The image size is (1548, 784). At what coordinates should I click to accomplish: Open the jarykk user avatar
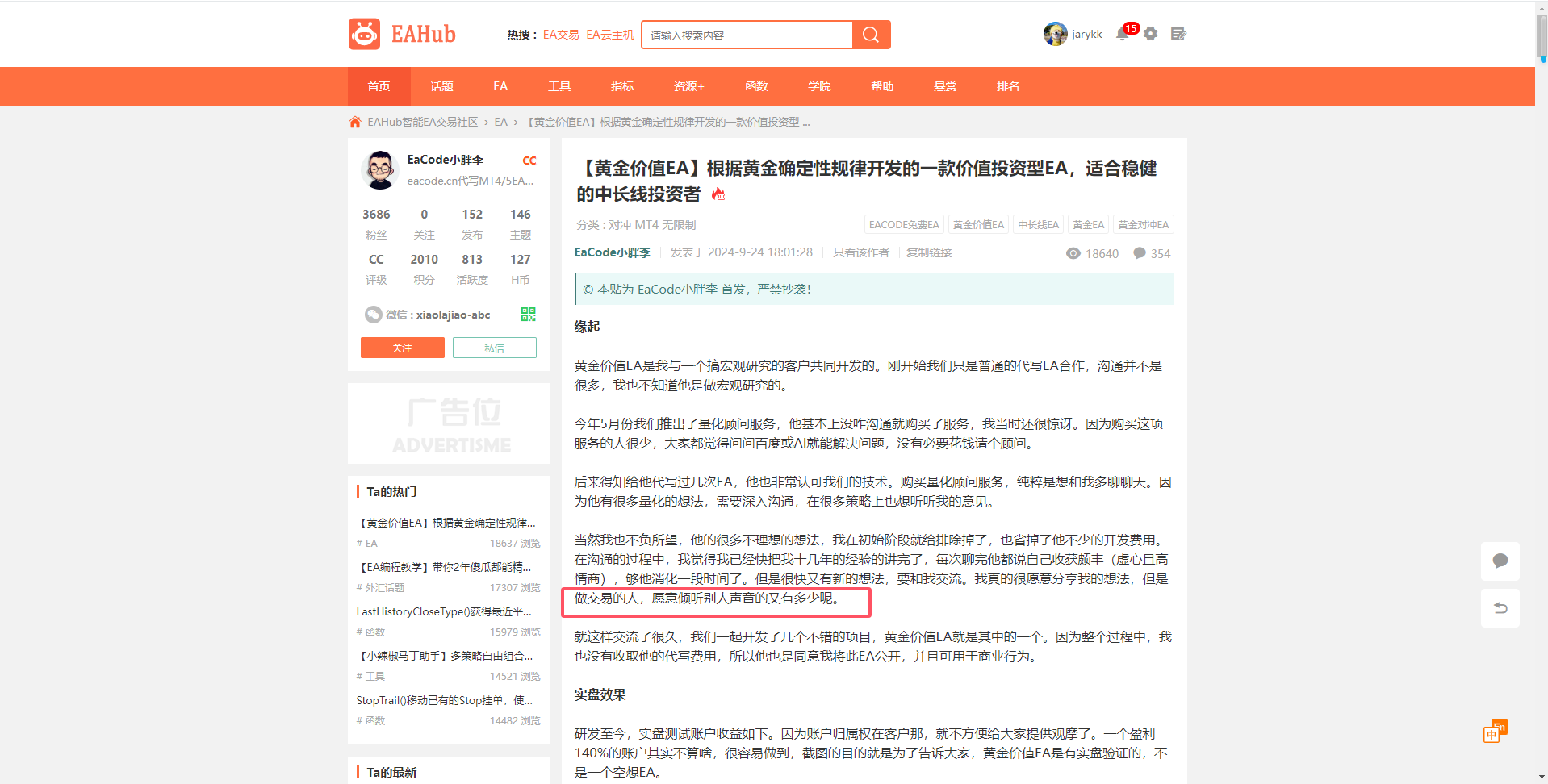coord(1055,34)
